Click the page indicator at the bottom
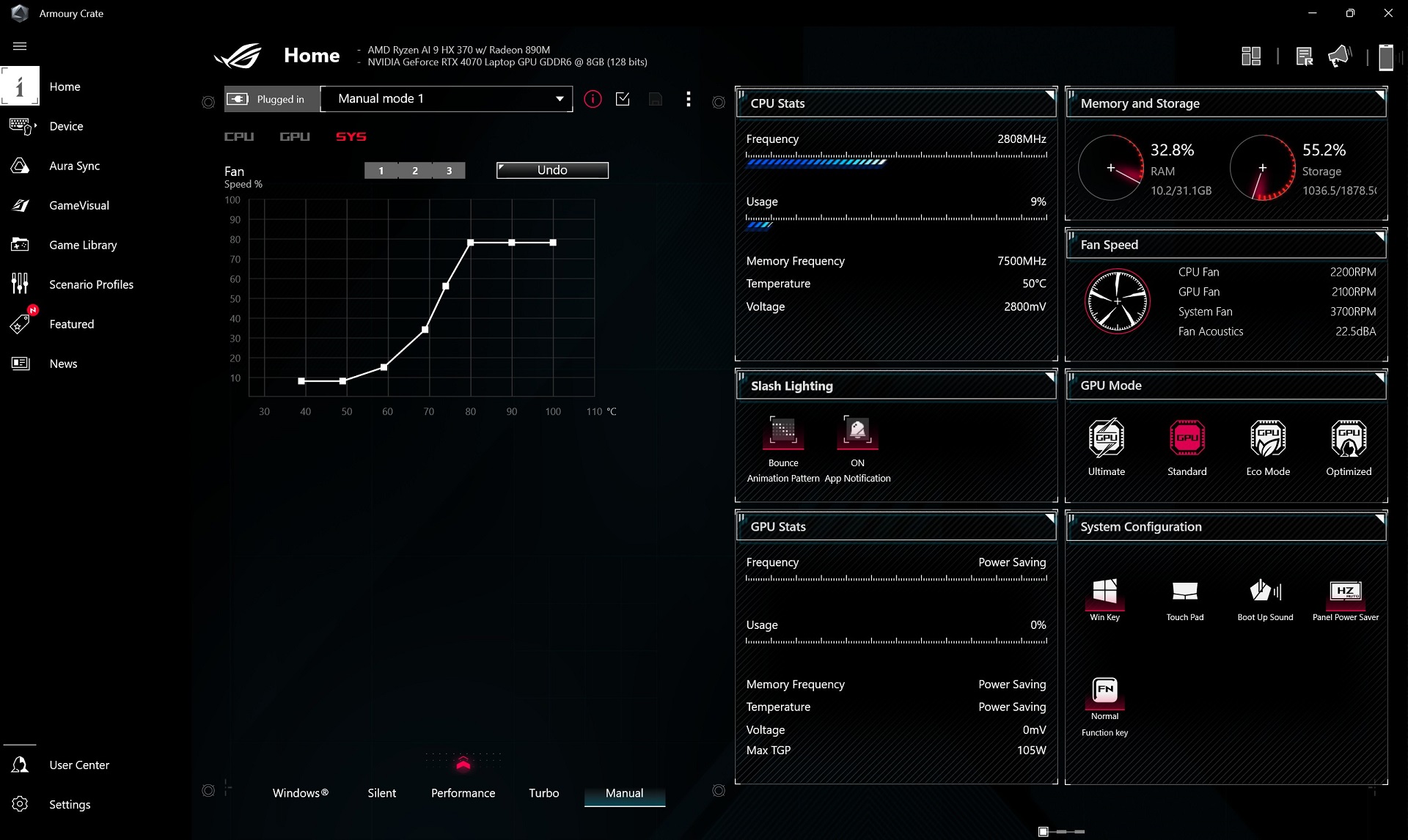 coord(1061,831)
